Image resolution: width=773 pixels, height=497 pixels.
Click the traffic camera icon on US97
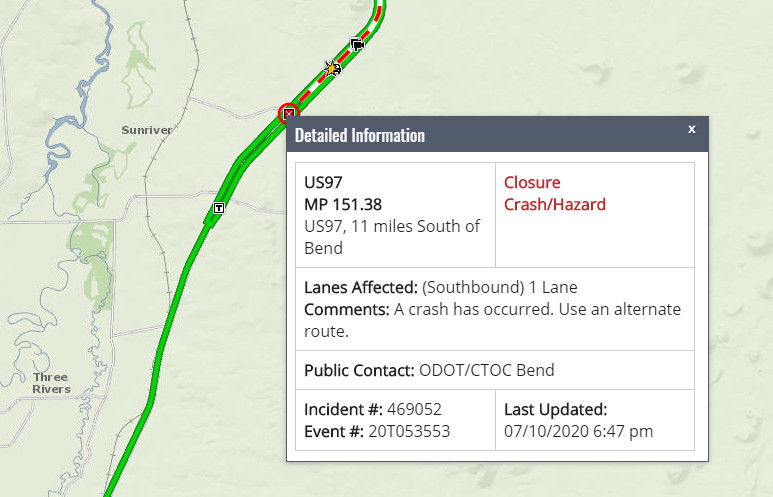[357, 43]
